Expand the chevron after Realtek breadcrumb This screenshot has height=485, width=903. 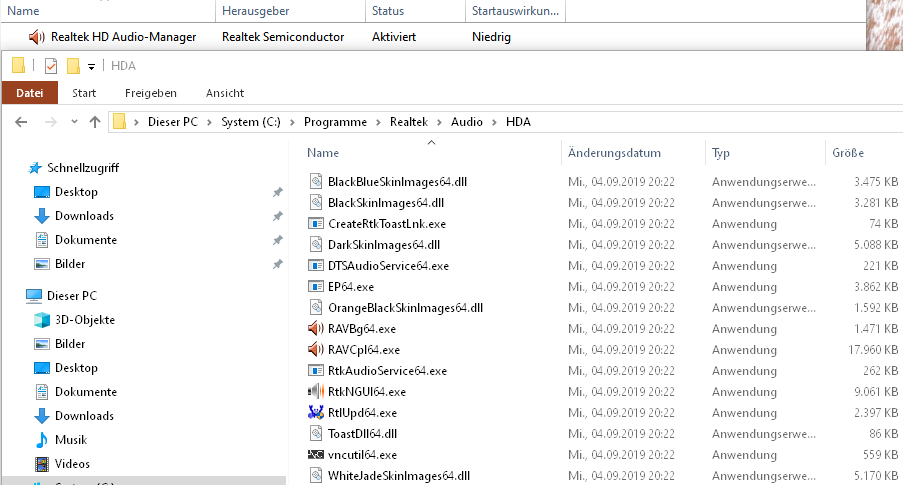(439, 122)
